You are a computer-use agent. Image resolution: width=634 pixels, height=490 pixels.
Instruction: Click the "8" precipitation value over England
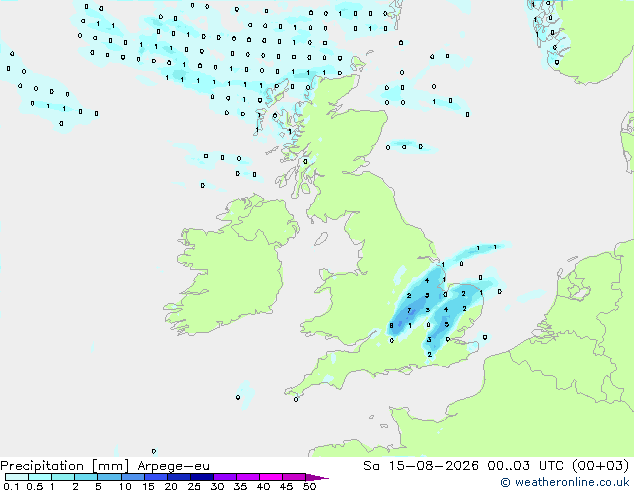(x=391, y=325)
